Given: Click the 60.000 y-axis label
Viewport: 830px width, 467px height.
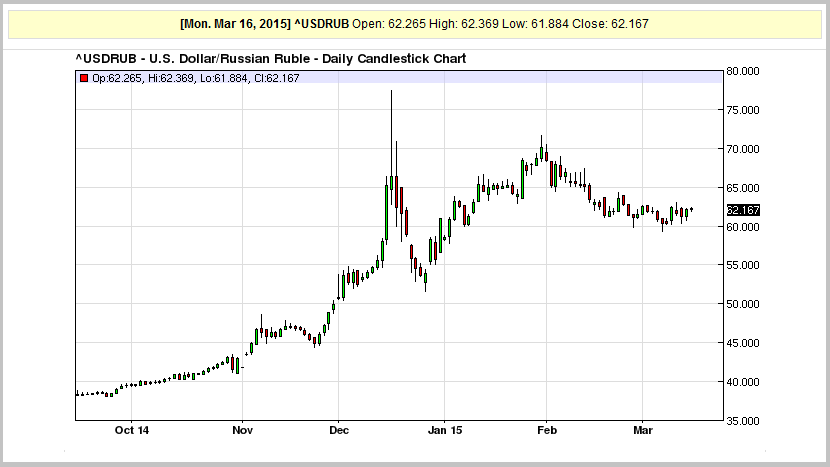Looking at the screenshot, I should [x=743, y=227].
